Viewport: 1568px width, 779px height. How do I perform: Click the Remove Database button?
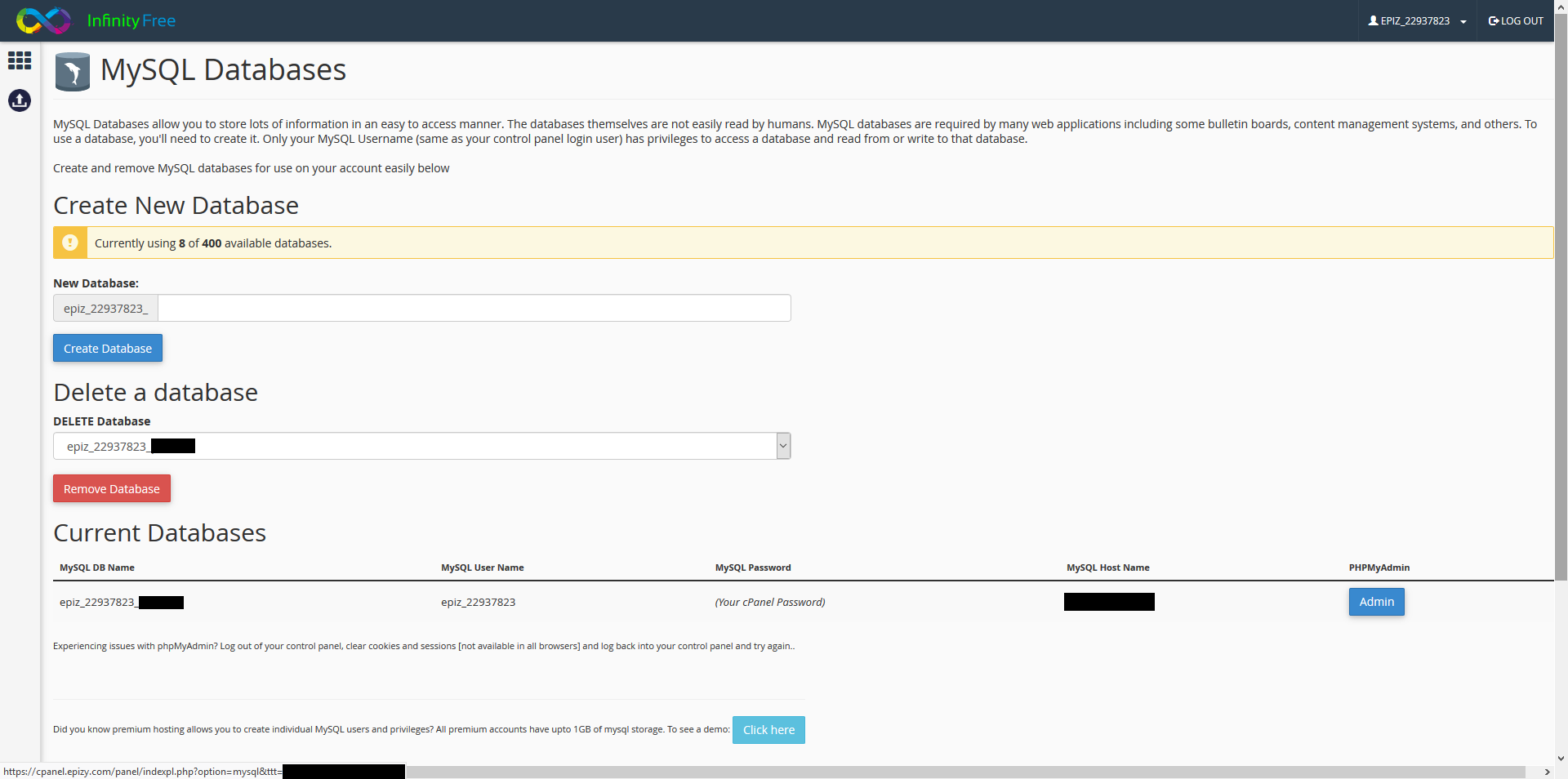(x=111, y=488)
